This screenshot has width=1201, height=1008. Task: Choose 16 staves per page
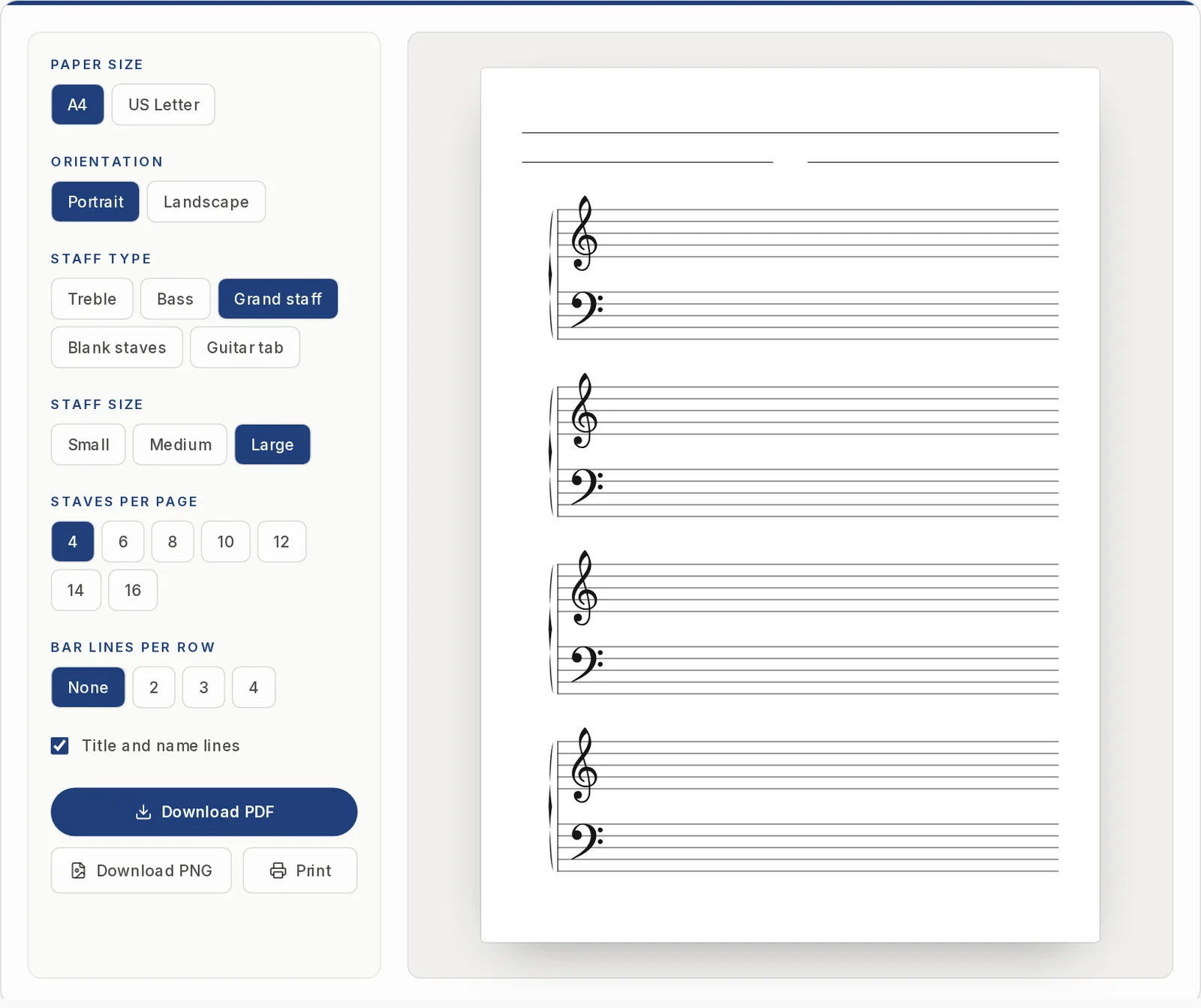[x=133, y=590]
